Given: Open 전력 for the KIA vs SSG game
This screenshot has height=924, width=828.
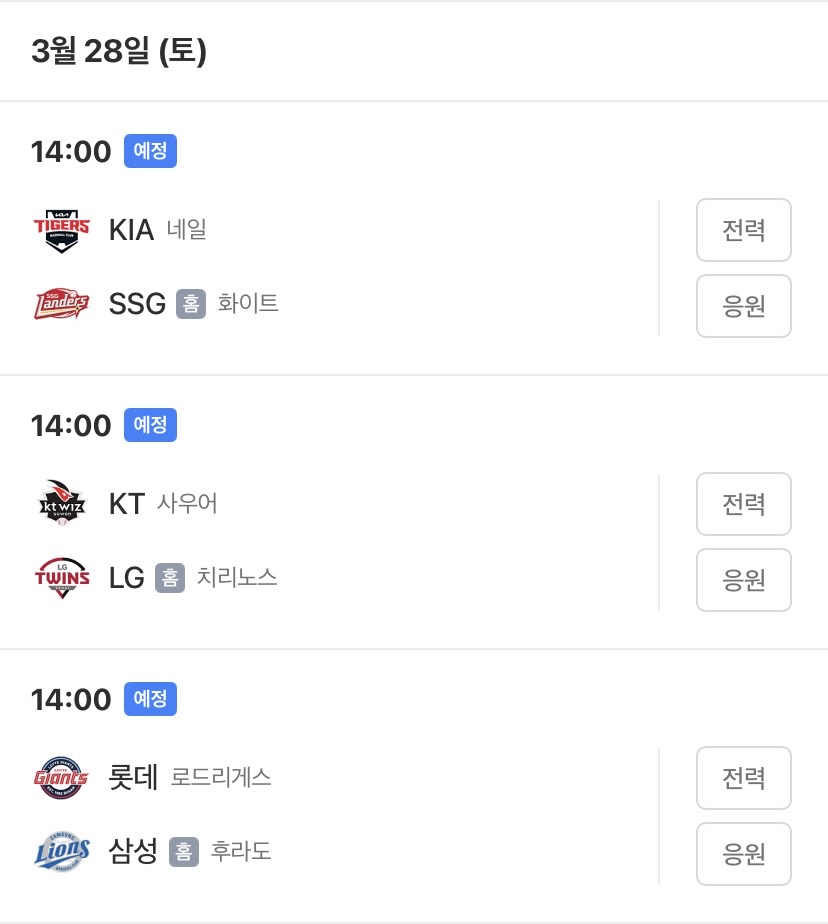Looking at the screenshot, I should coord(743,230).
